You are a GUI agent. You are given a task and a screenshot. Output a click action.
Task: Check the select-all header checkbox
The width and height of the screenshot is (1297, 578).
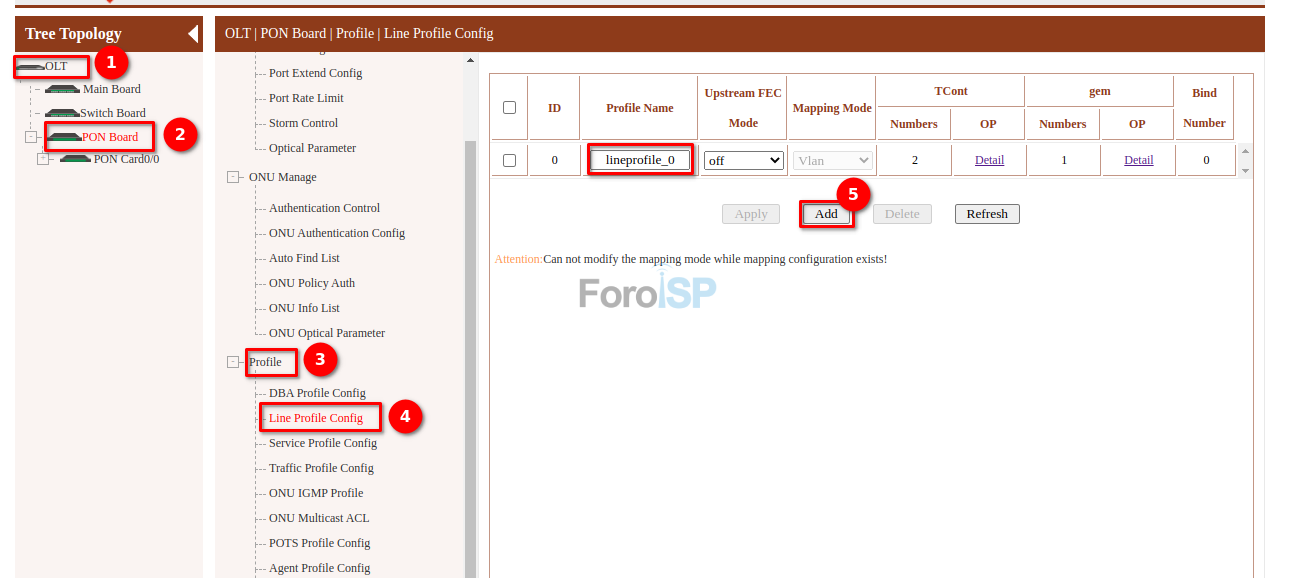509,107
